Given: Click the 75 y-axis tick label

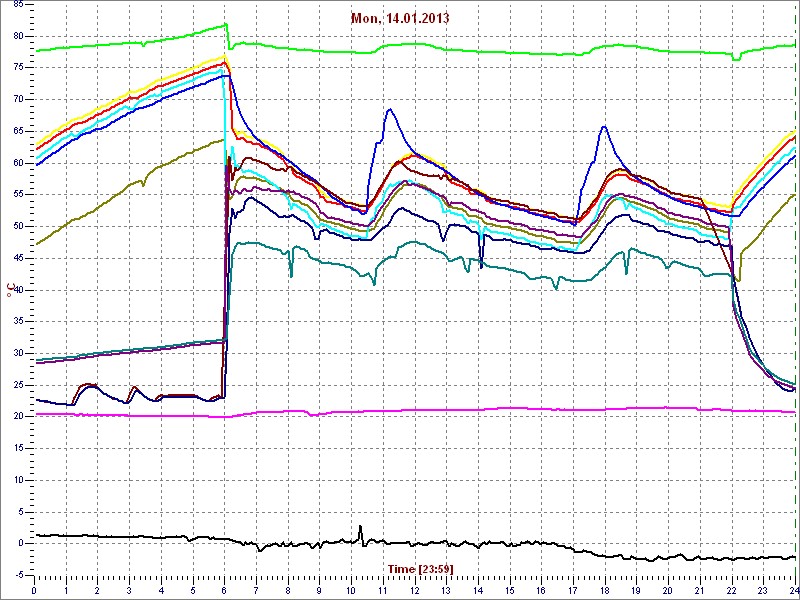Looking at the screenshot, I should (17, 67).
